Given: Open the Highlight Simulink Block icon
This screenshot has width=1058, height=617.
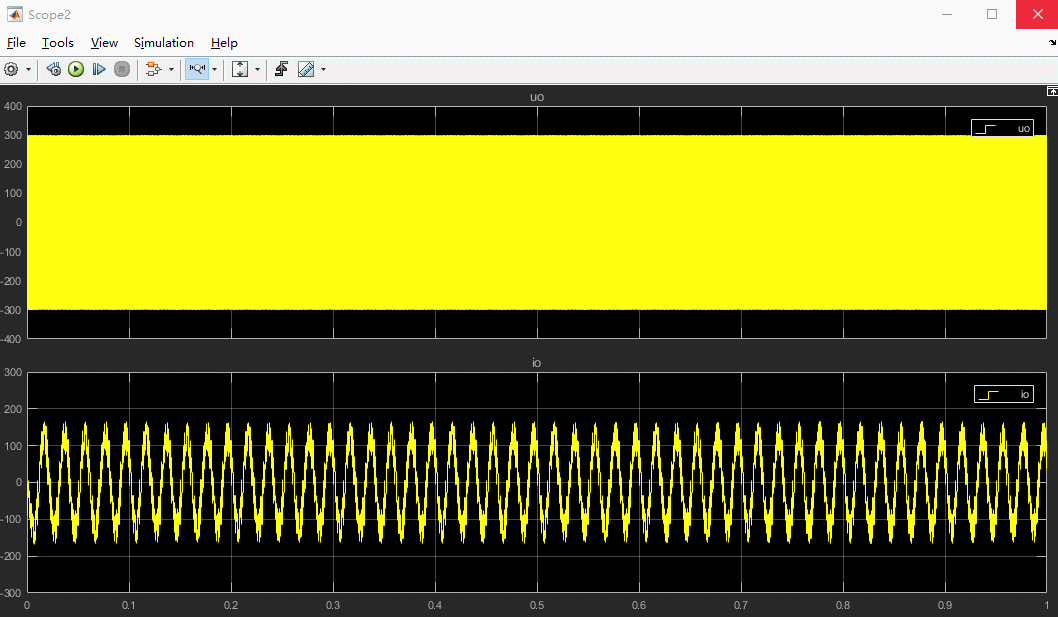Looking at the screenshot, I should 154,69.
